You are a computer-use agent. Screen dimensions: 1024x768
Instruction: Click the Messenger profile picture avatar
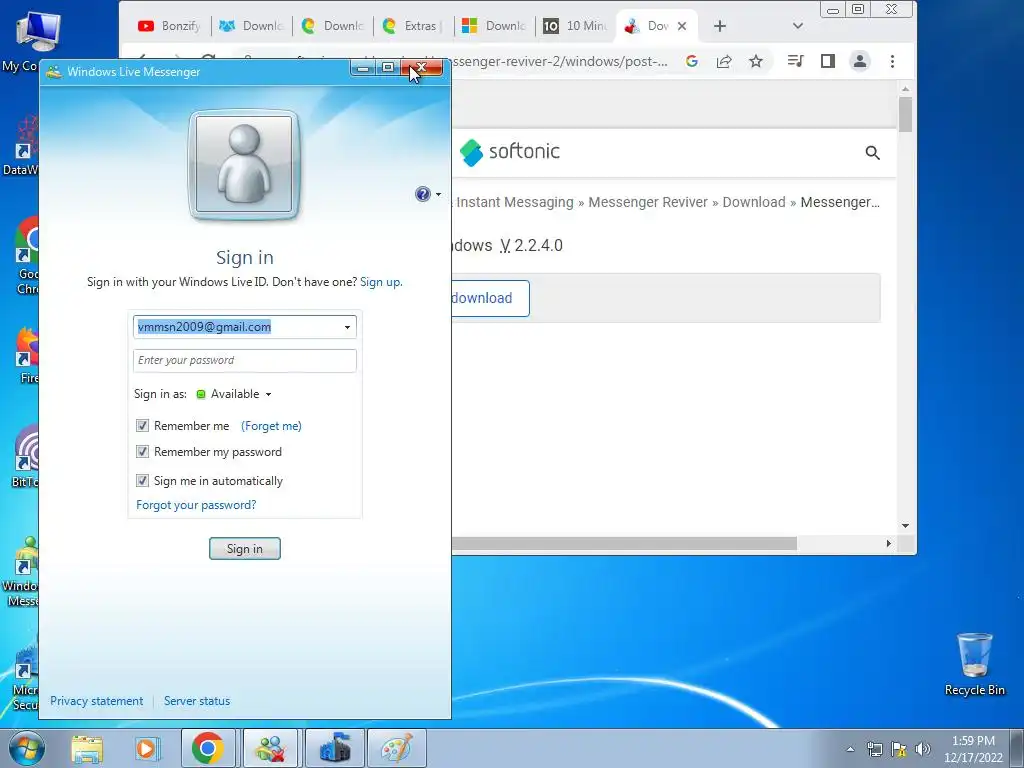coord(244,165)
